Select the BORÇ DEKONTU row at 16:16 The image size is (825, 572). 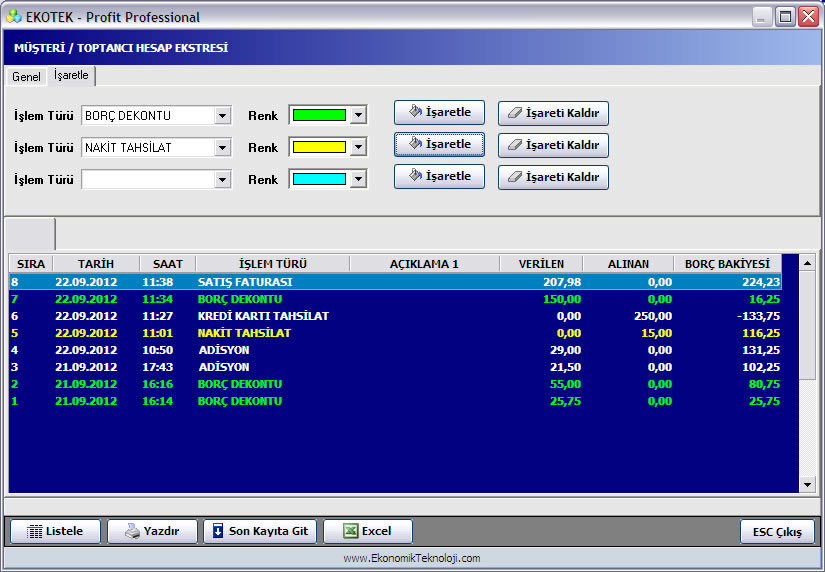tap(395, 384)
